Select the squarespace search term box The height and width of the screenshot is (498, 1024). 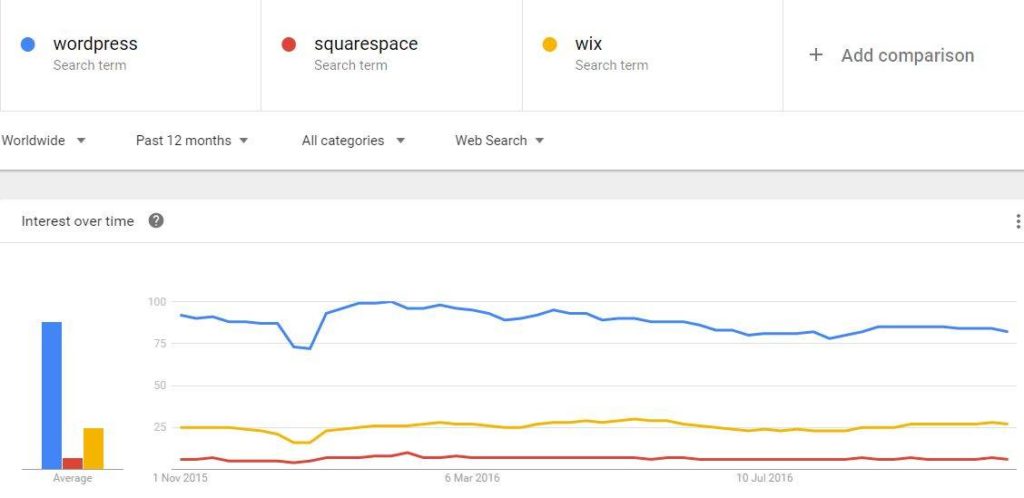(391, 55)
